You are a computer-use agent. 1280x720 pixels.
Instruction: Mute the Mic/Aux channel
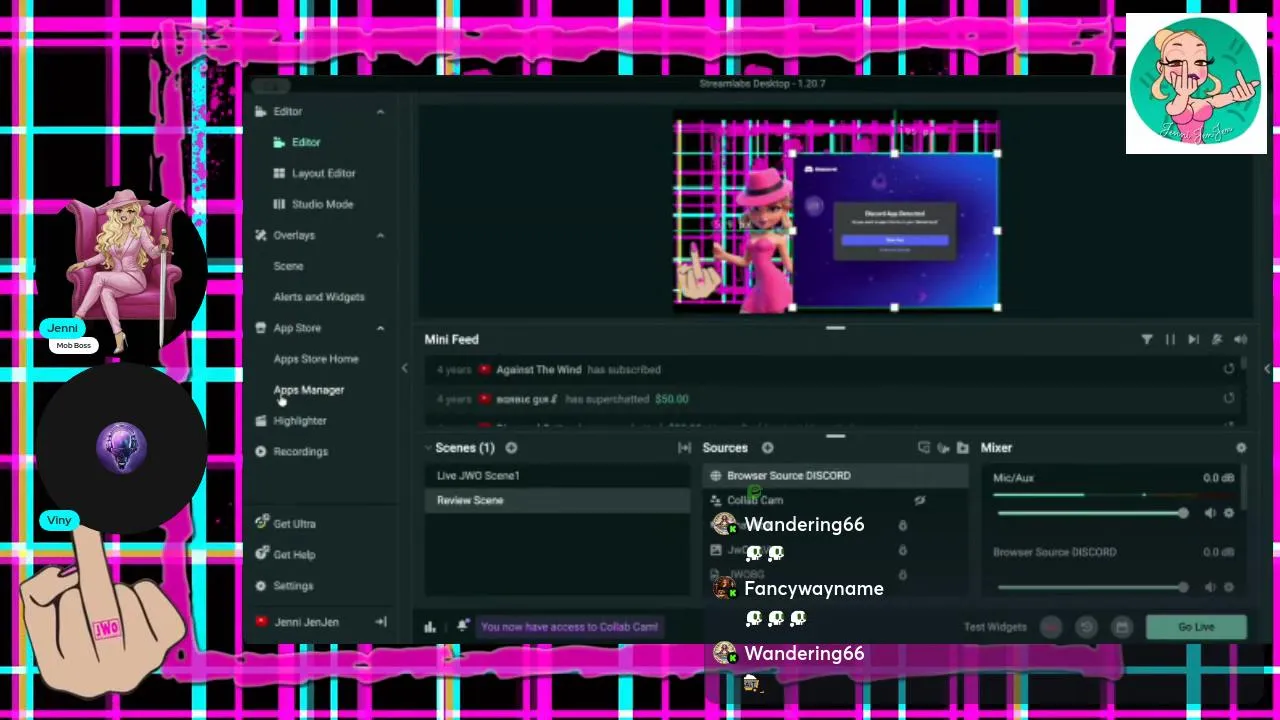point(1209,513)
